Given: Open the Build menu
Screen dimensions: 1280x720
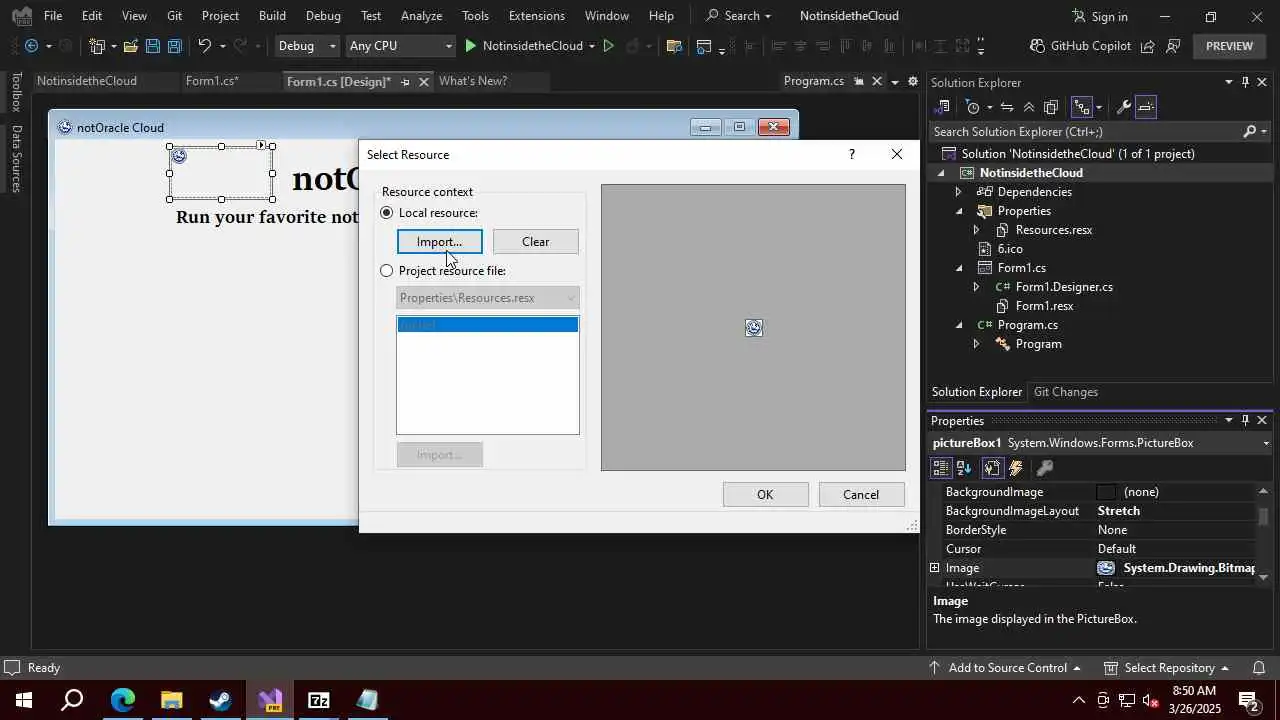Looking at the screenshot, I should pyautogui.click(x=272, y=16).
